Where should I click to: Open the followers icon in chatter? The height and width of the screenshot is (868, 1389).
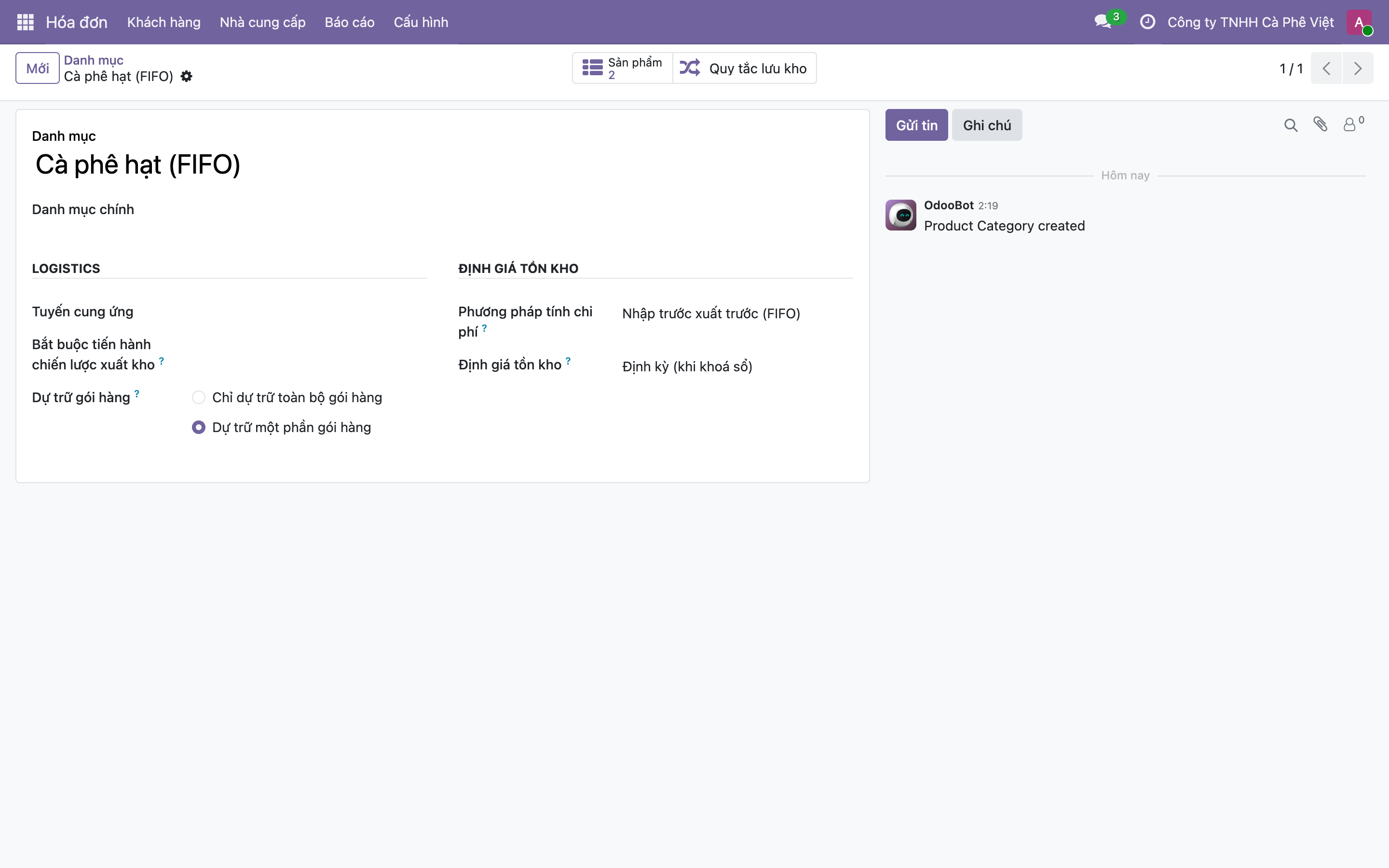coord(1353,124)
